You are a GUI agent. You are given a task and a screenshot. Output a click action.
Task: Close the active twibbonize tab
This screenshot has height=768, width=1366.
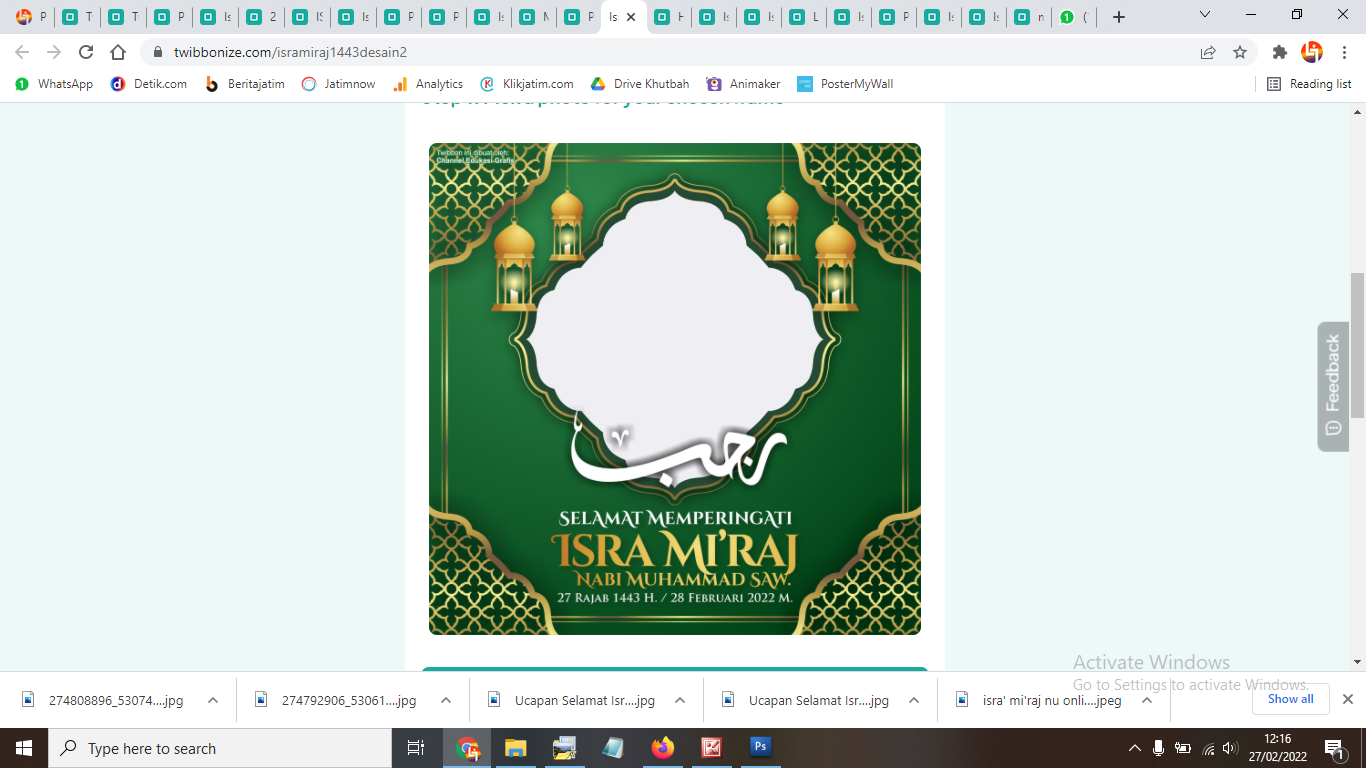pyautogui.click(x=631, y=17)
